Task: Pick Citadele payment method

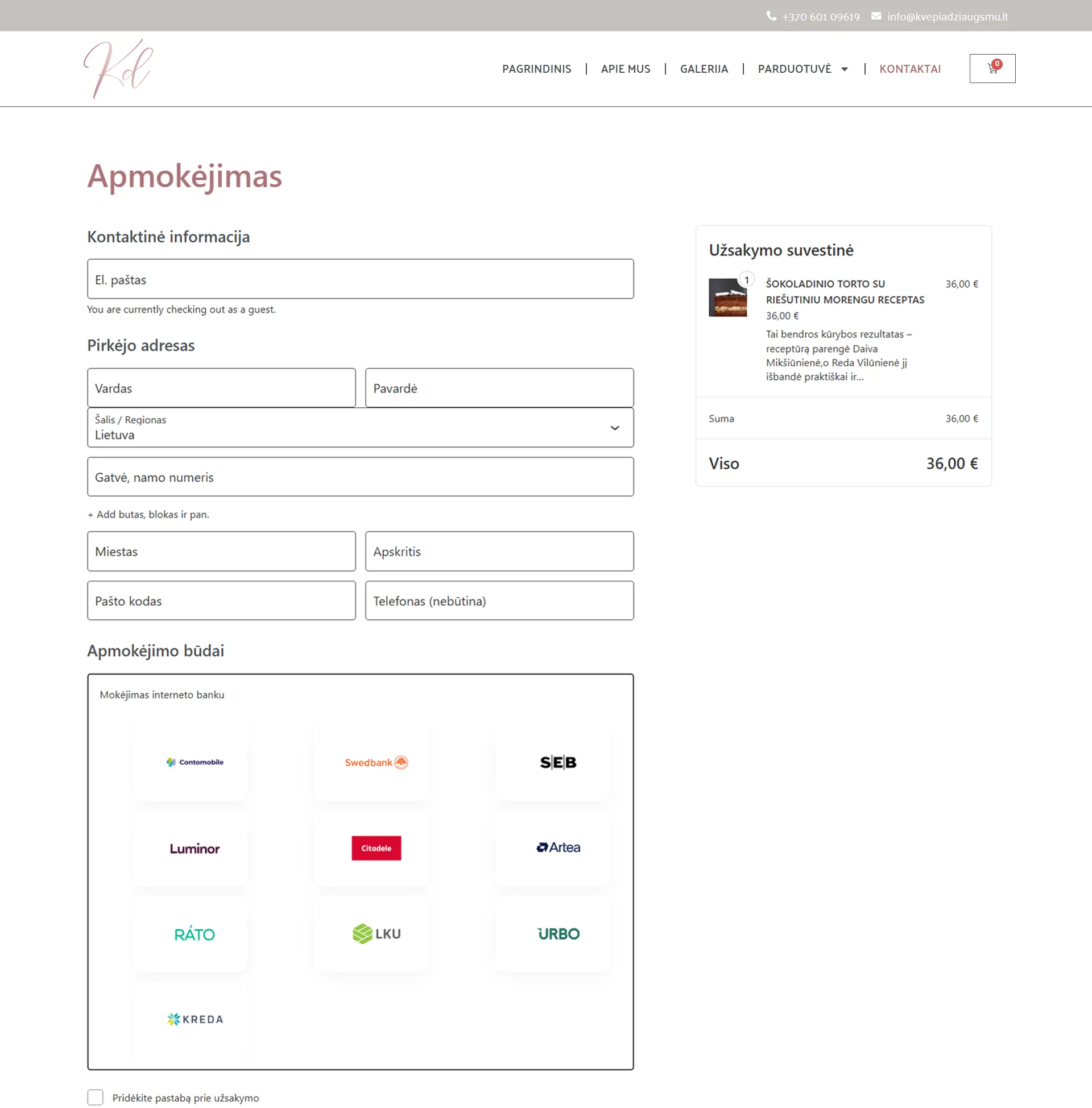Action: [377, 848]
